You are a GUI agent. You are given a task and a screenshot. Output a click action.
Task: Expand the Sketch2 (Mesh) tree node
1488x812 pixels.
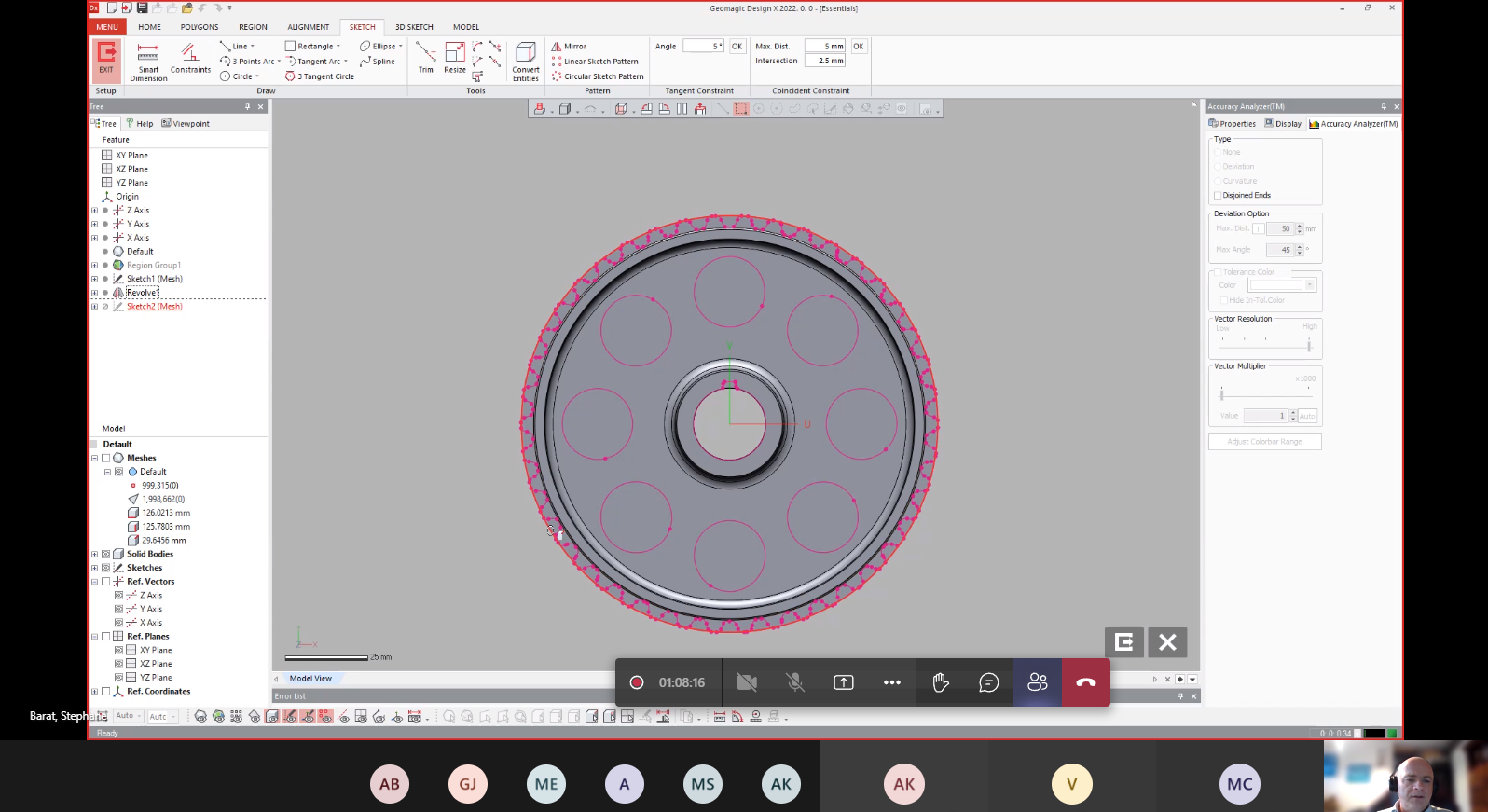click(x=94, y=307)
